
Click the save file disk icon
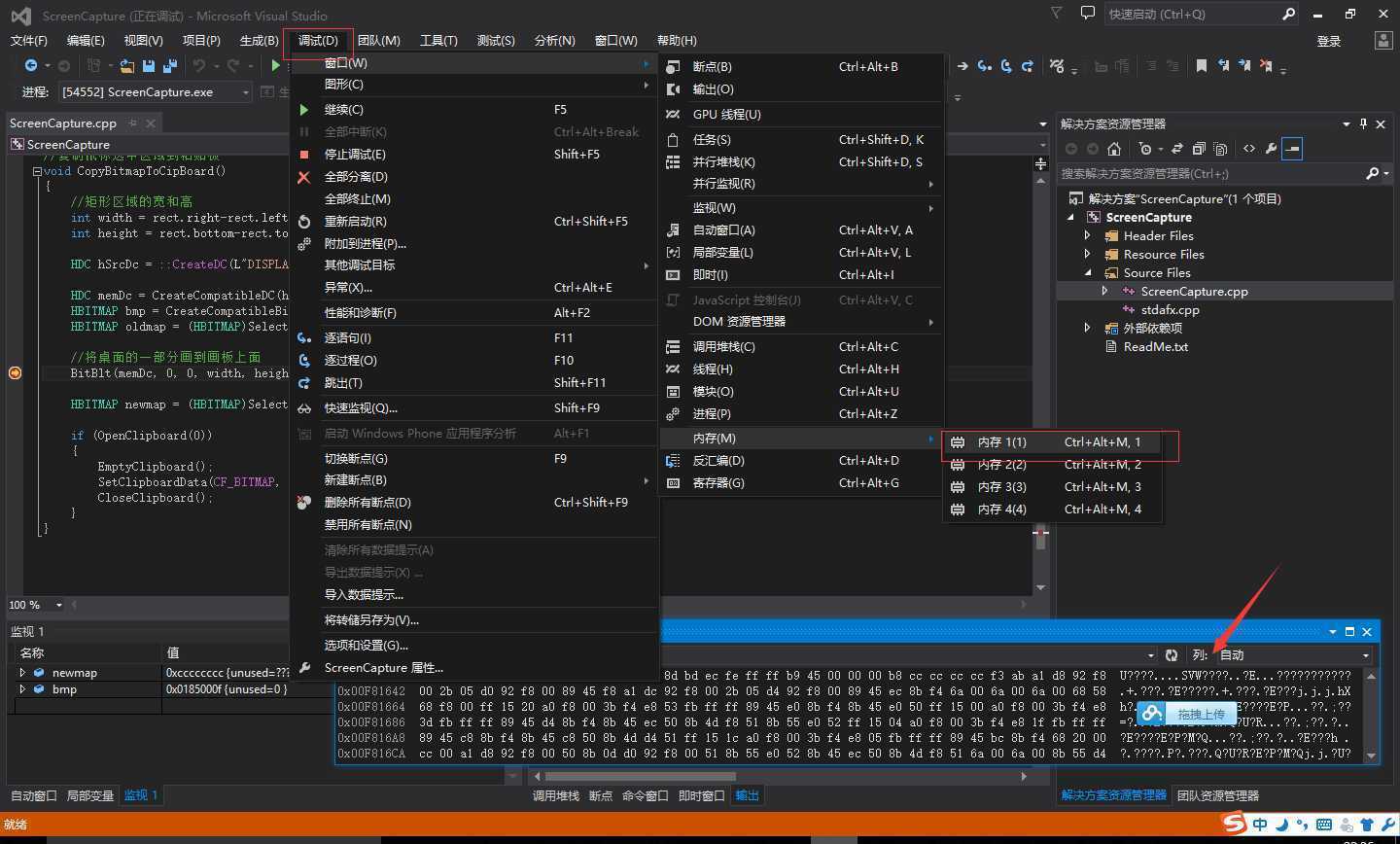pyautogui.click(x=149, y=65)
